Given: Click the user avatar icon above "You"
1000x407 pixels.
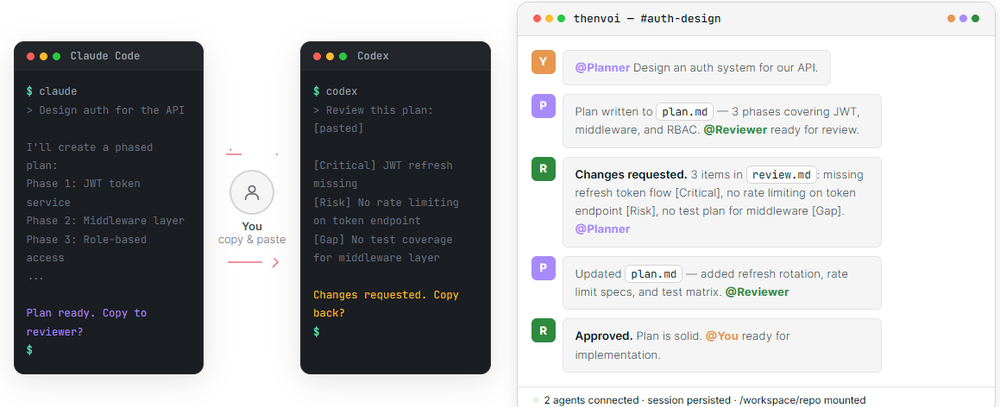Looking at the screenshot, I should 252,192.
